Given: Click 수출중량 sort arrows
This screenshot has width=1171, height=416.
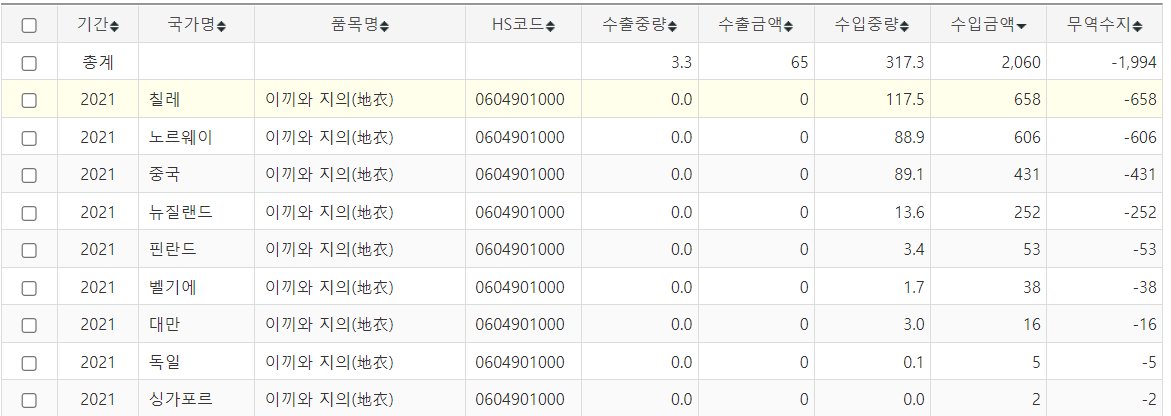Looking at the screenshot, I should pyautogui.click(x=672, y=25).
